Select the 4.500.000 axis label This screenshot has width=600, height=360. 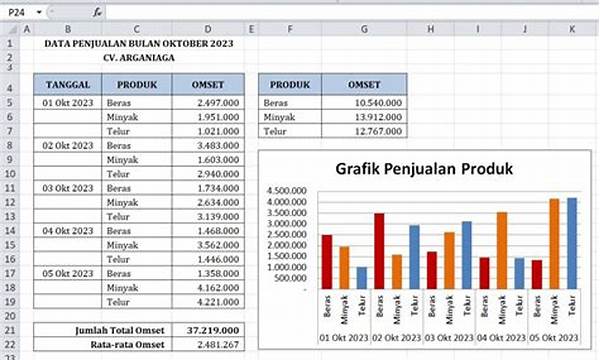pos(287,191)
